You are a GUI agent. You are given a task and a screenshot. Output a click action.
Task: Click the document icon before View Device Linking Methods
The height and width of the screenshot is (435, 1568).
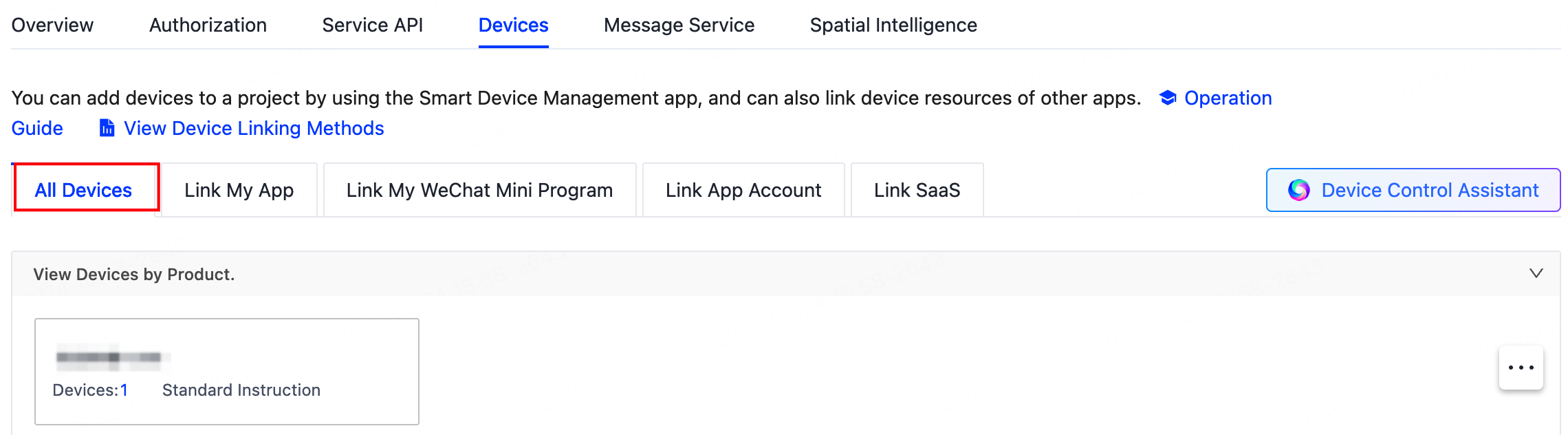coord(107,128)
